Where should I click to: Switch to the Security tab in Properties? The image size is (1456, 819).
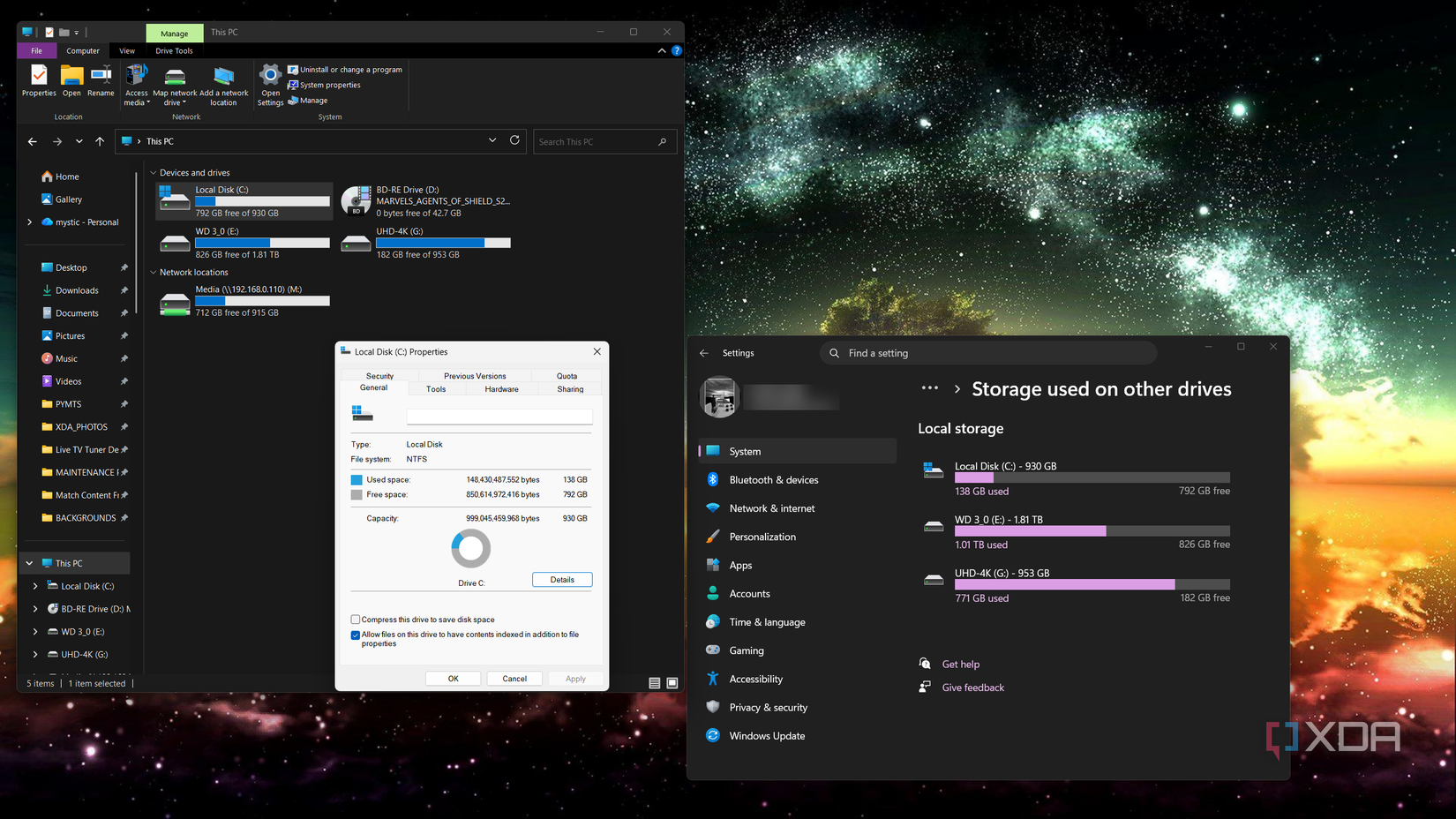(380, 376)
